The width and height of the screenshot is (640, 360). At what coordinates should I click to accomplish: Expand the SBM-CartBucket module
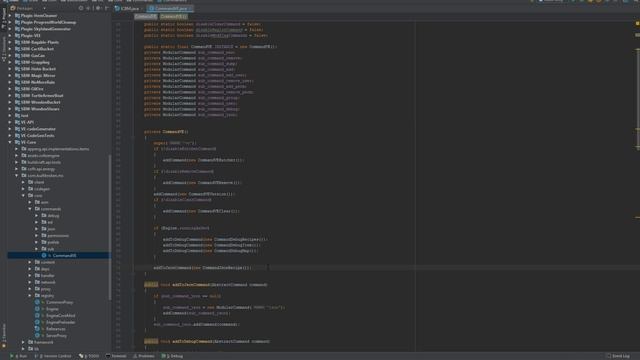(x=10, y=49)
